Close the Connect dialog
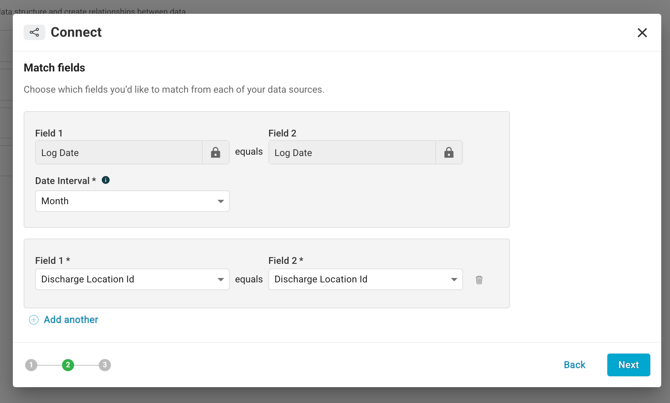Image resolution: width=670 pixels, height=403 pixels. click(642, 33)
